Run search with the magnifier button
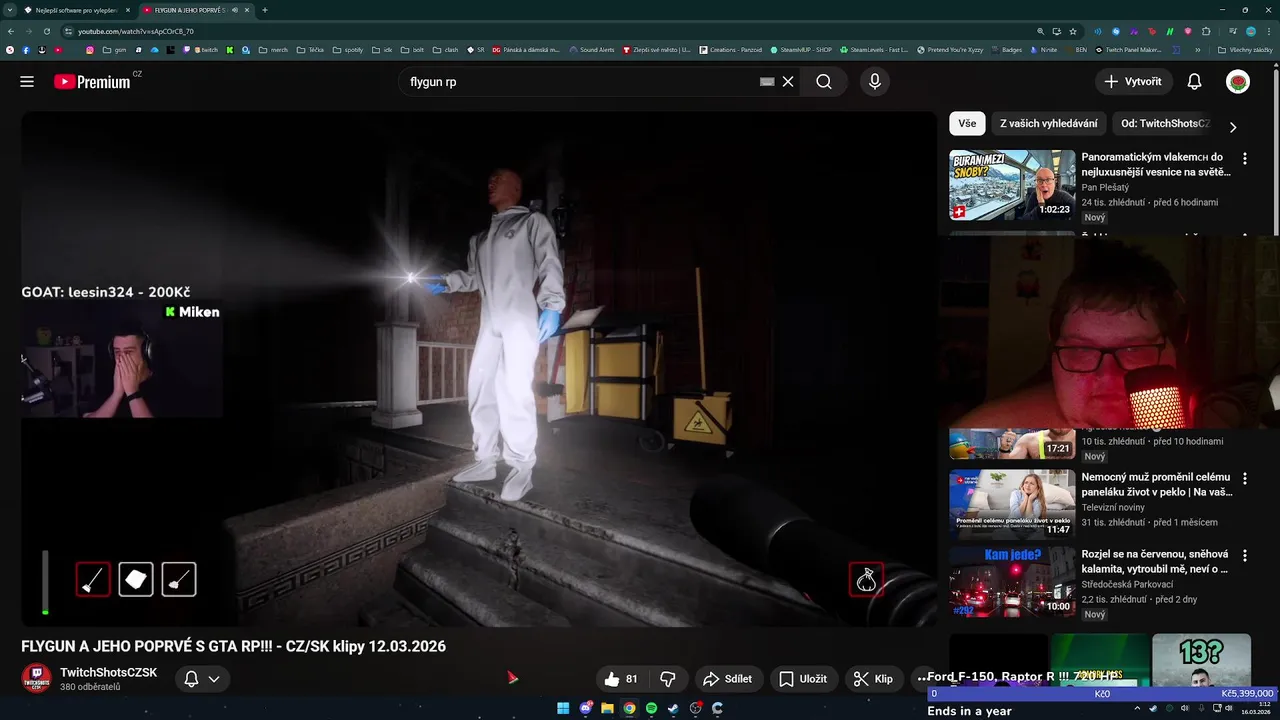Viewport: 1280px width, 720px height. tap(824, 82)
